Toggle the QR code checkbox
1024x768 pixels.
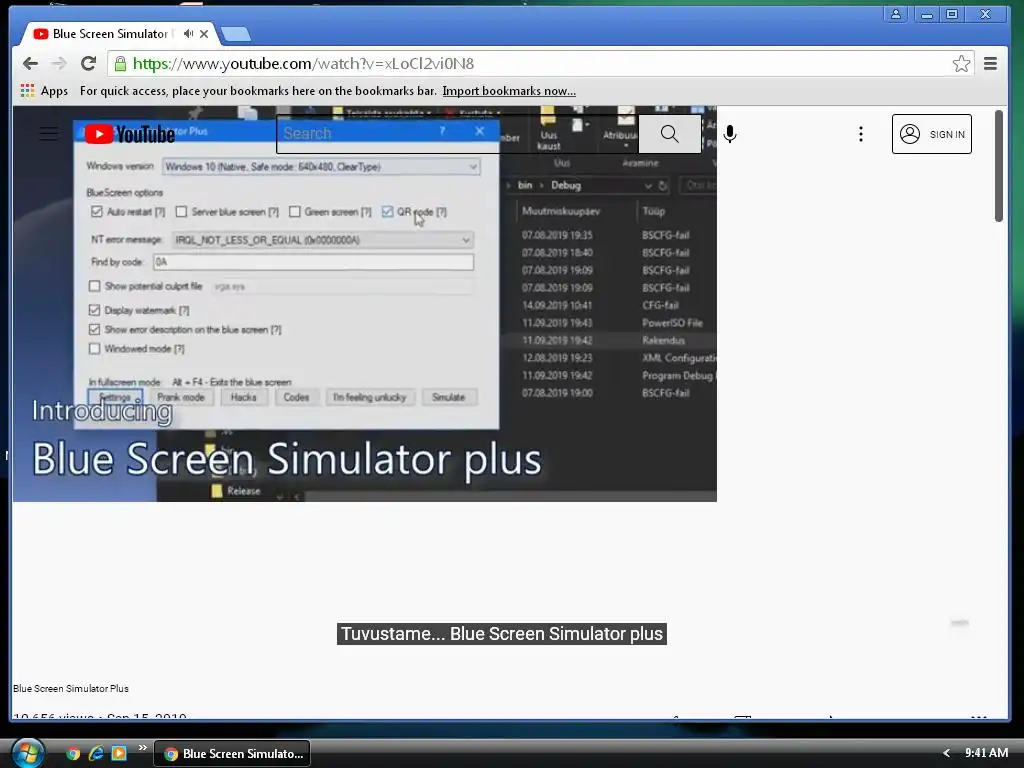387,212
